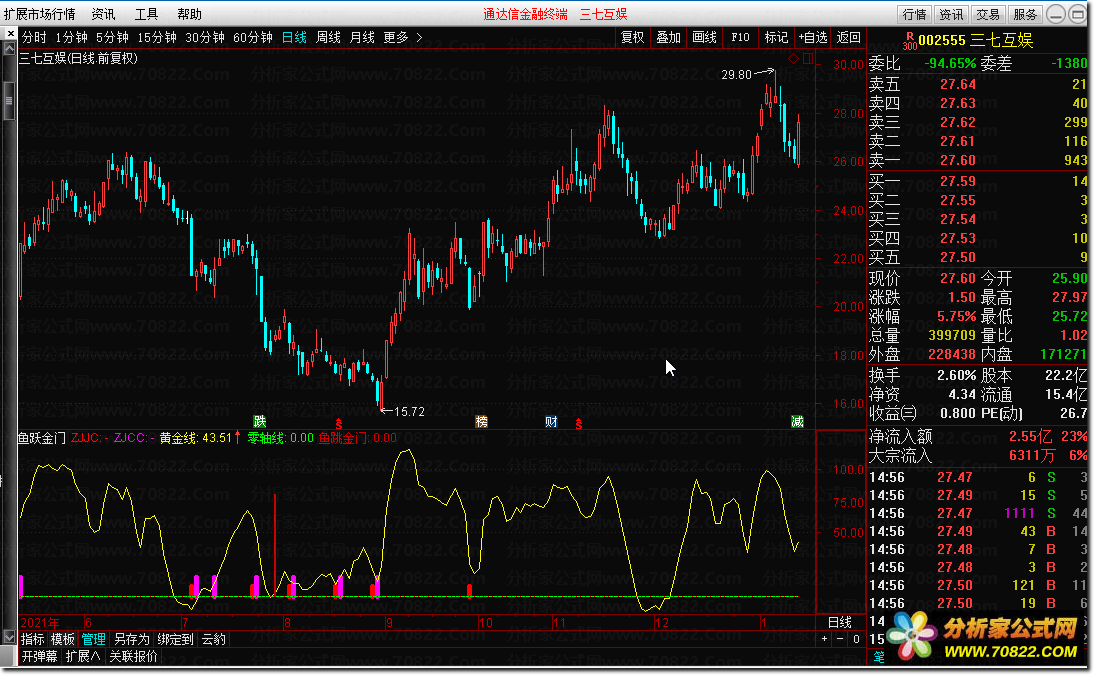This screenshot has width=1096, height=676.
Task: Click the 笔 icon in the tick panel
Action: [x=879, y=656]
